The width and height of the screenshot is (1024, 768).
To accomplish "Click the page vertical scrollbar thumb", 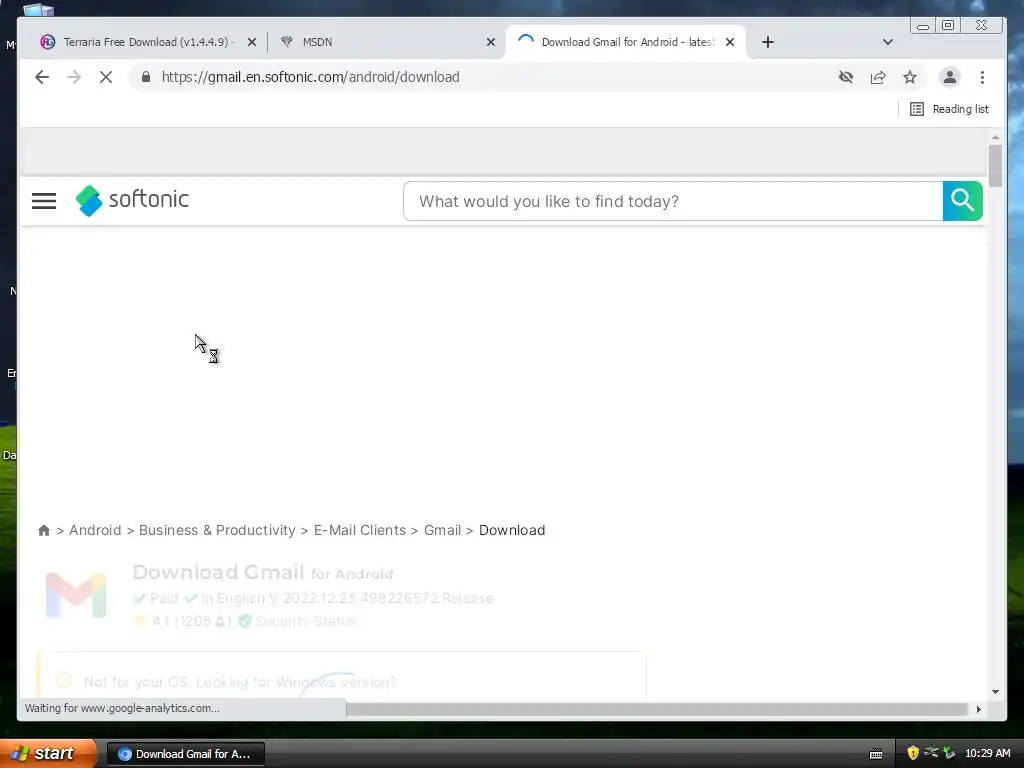I will 995,166.
